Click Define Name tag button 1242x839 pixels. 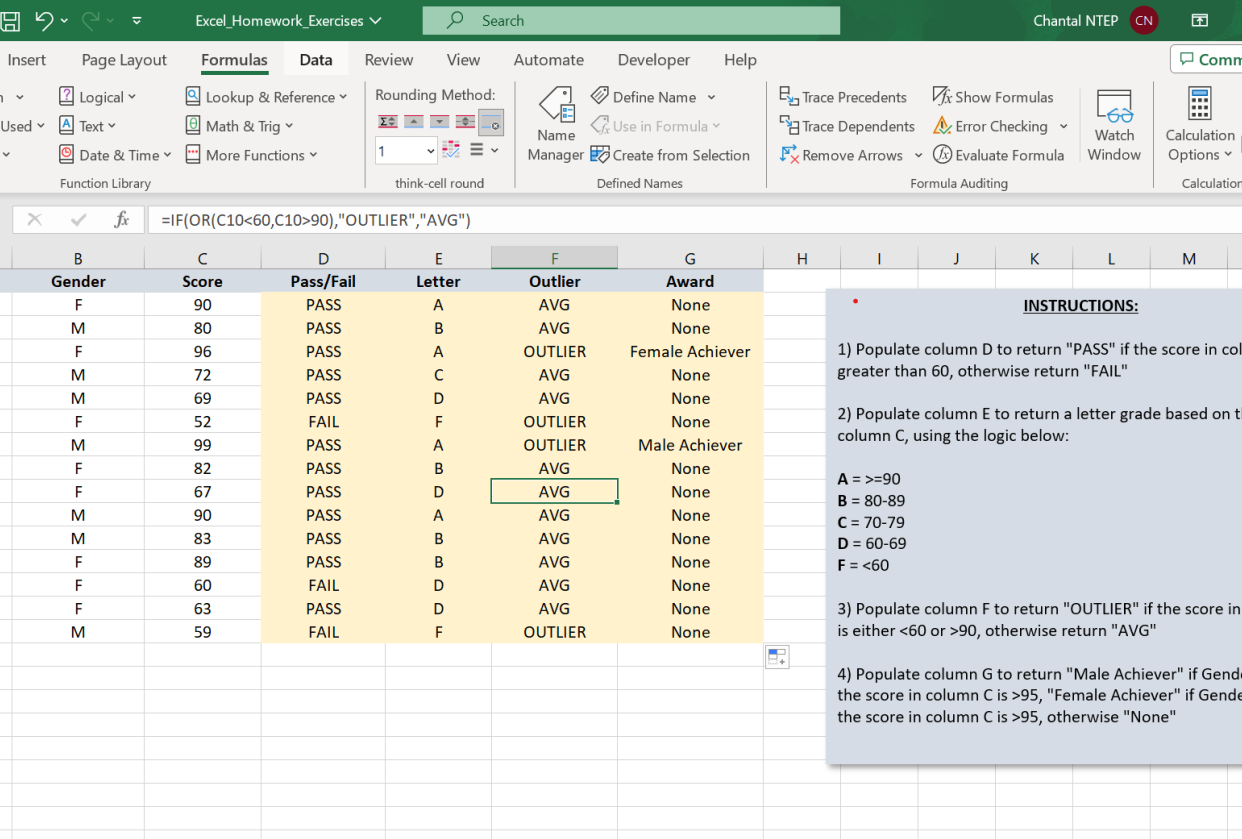(643, 97)
